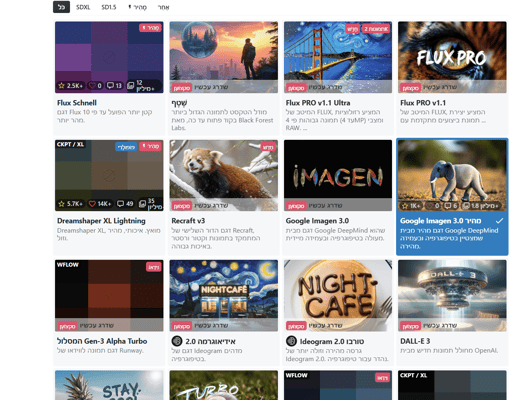Switch to the SDXL filter tab

click(x=83, y=7)
